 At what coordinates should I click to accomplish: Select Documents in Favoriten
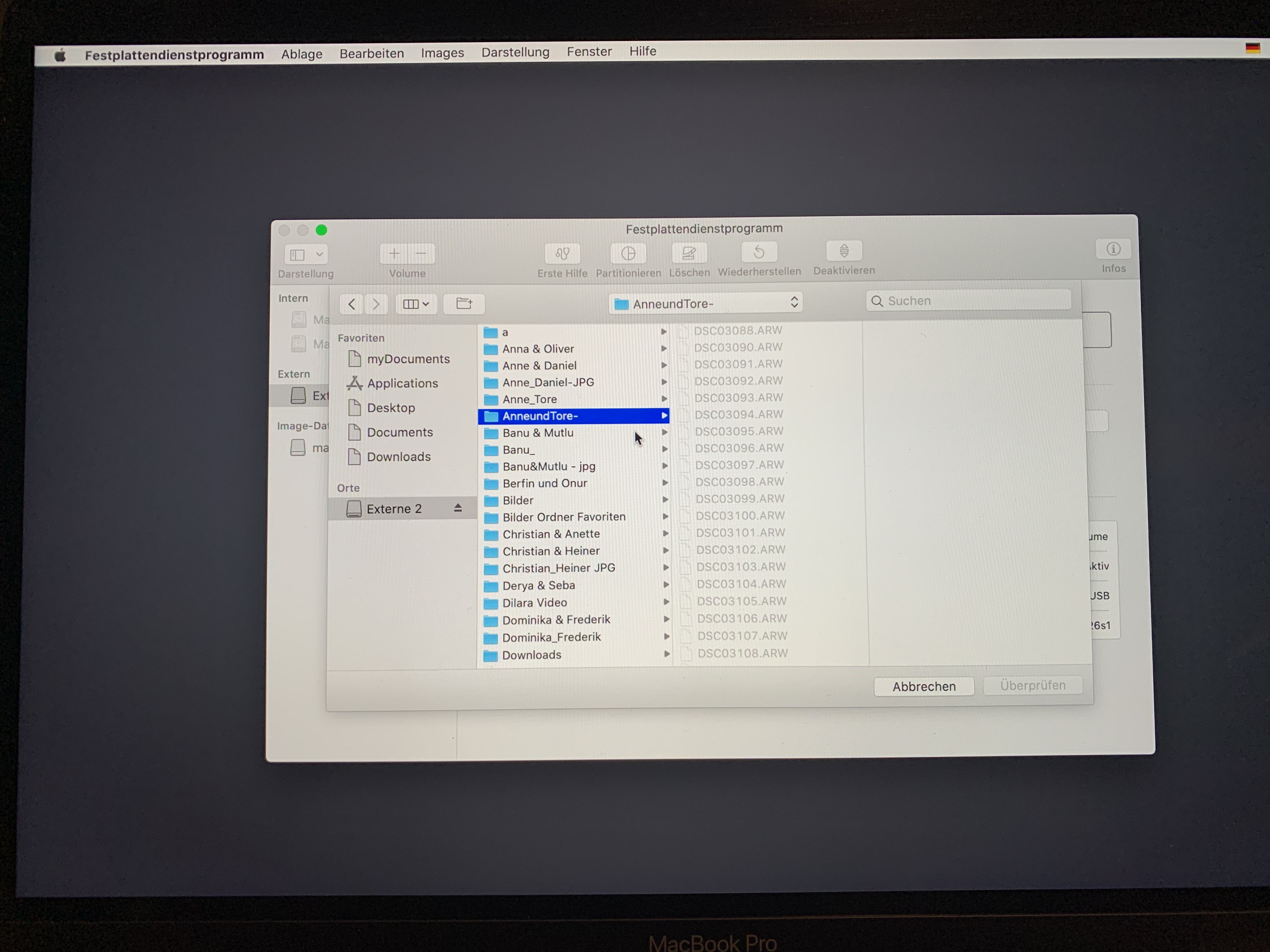(400, 432)
